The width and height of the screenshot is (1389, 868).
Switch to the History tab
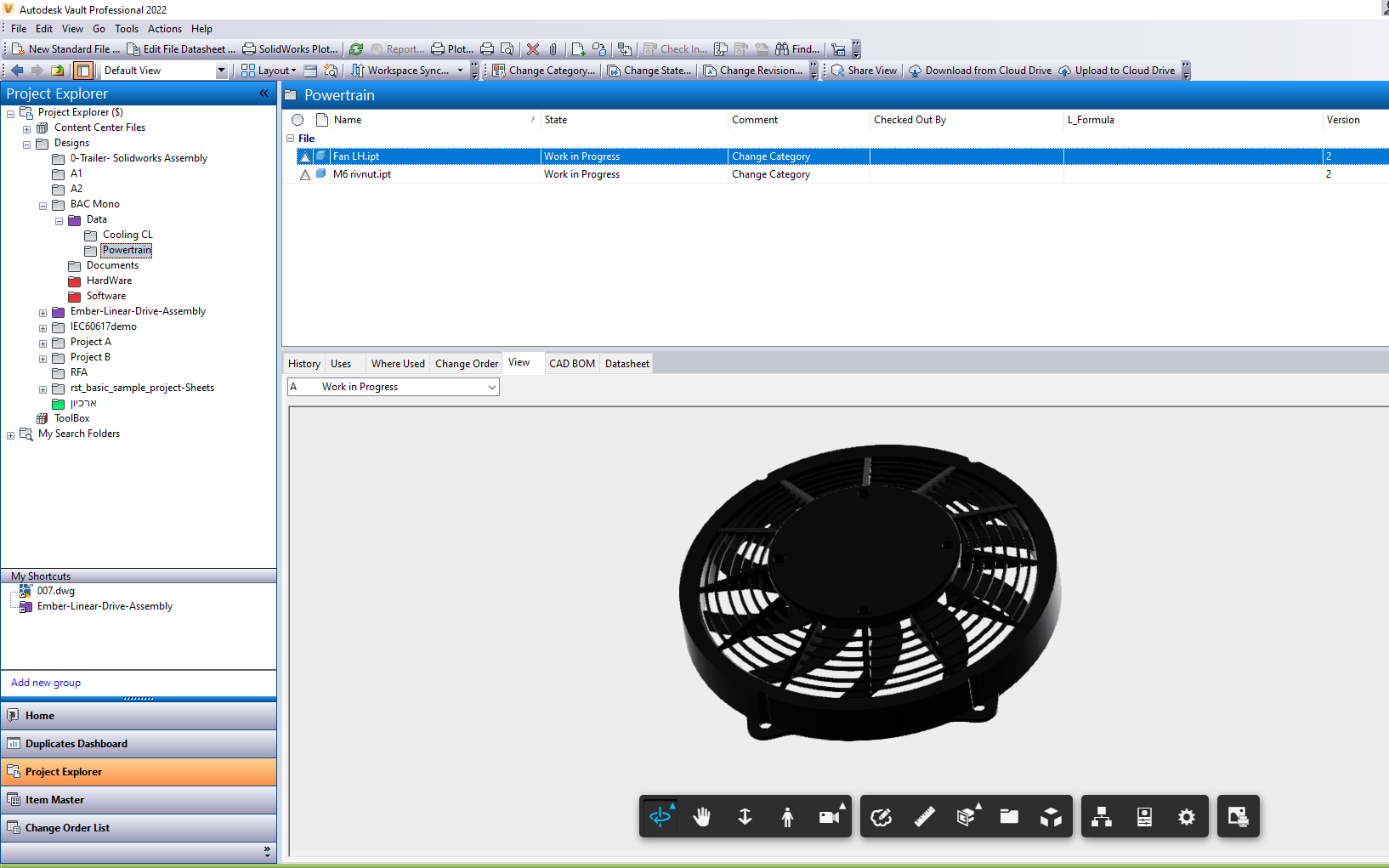coord(304,364)
